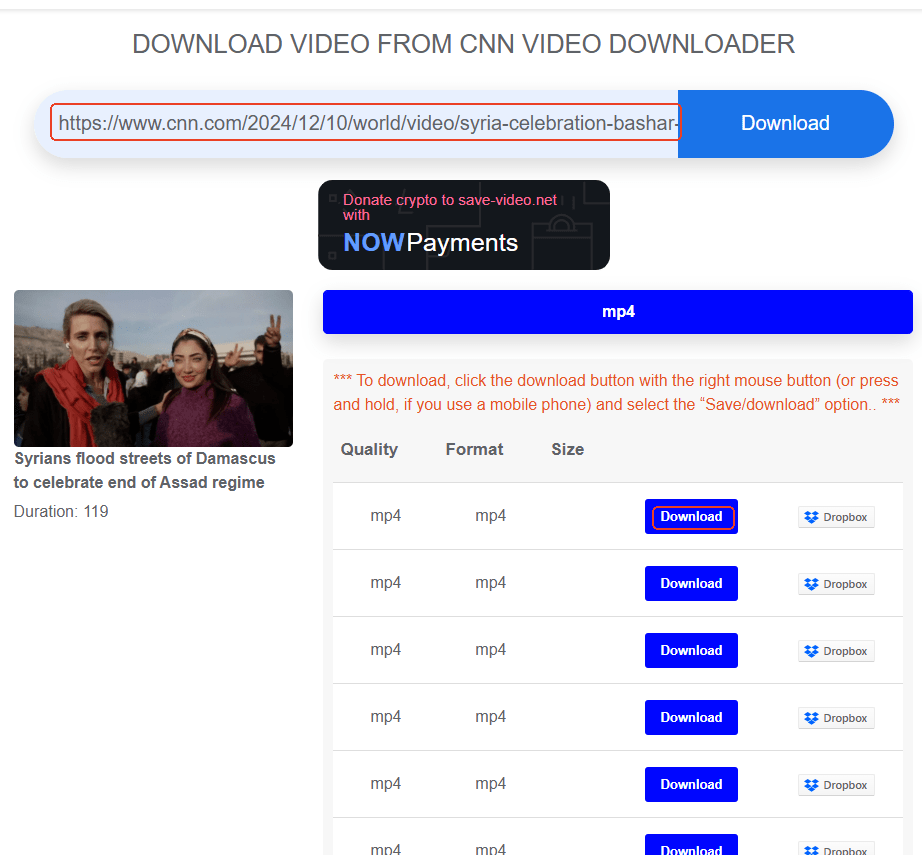Click the Syria celebration video thumbnail
922x855 pixels.
pyautogui.click(x=153, y=368)
